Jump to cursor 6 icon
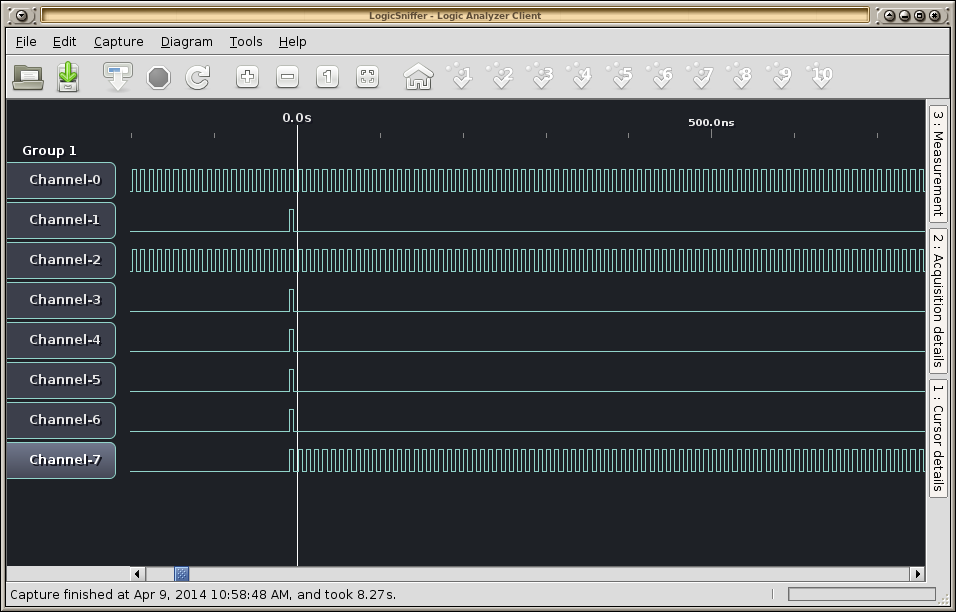 click(661, 76)
